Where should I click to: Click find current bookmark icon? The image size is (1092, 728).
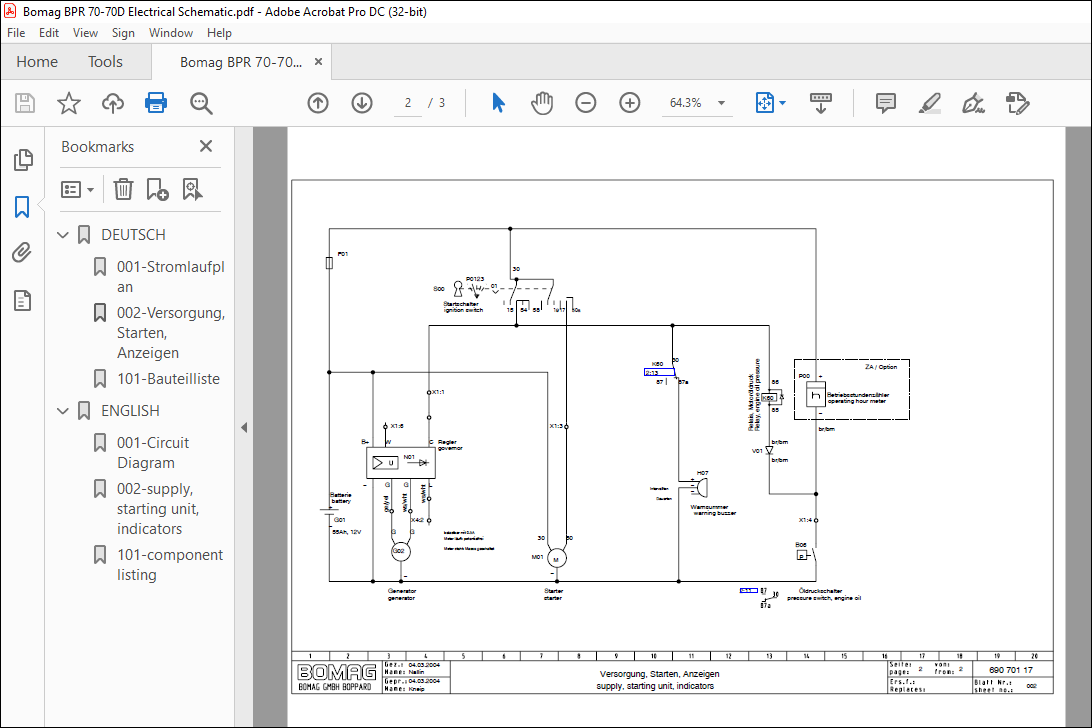pyautogui.click(x=193, y=189)
